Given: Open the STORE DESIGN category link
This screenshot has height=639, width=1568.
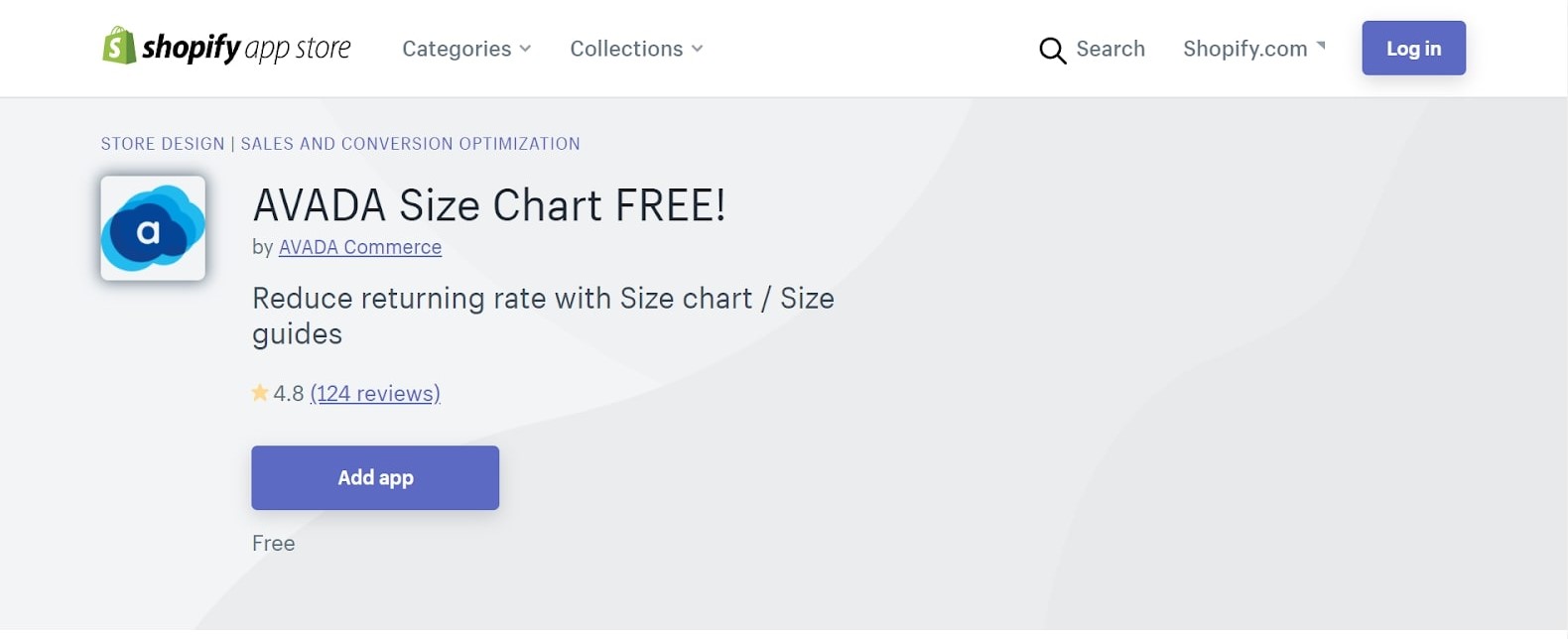Looking at the screenshot, I should (x=163, y=144).
